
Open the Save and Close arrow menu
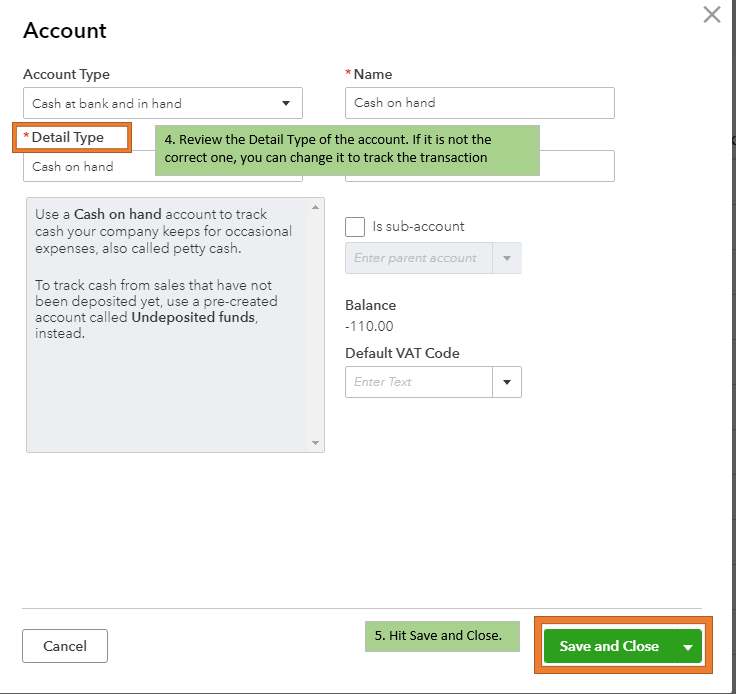click(688, 647)
